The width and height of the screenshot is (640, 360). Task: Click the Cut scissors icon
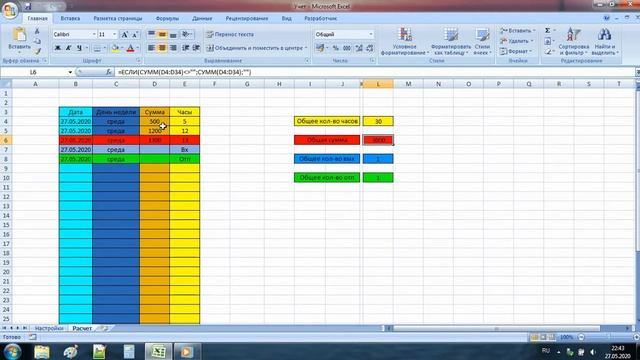tap(37, 32)
